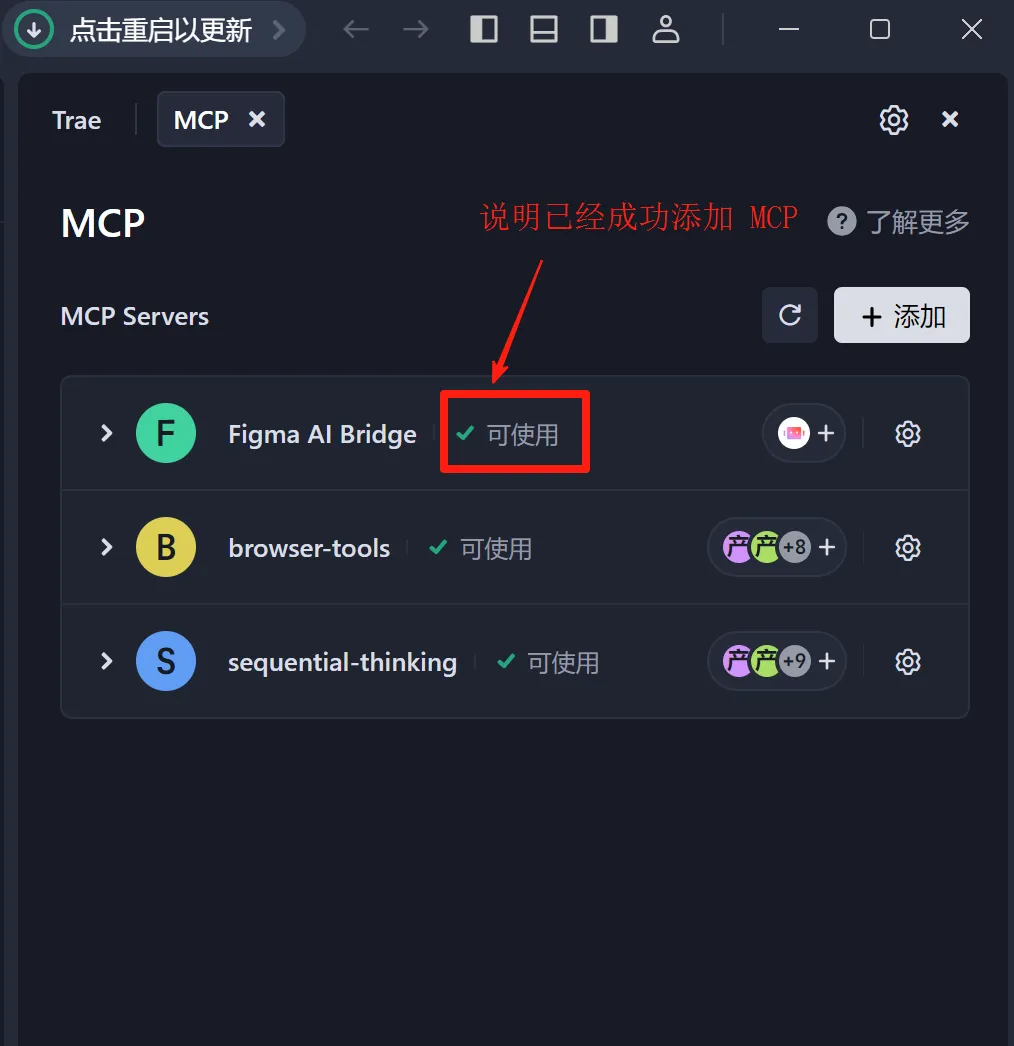The height and width of the screenshot is (1046, 1014).
Task: Click the restart-to-update download icon
Action: coord(33,30)
